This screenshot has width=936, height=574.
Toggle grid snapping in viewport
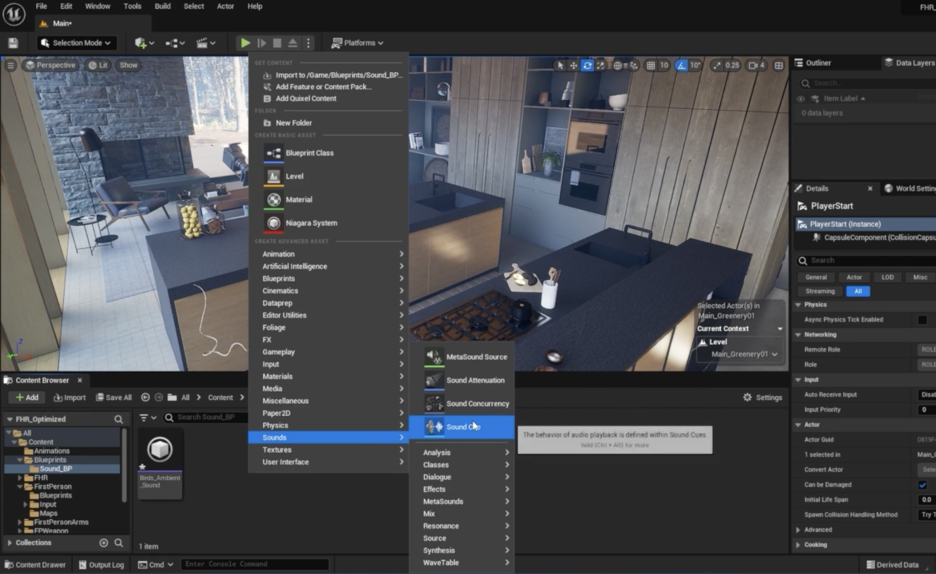(651, 66)
